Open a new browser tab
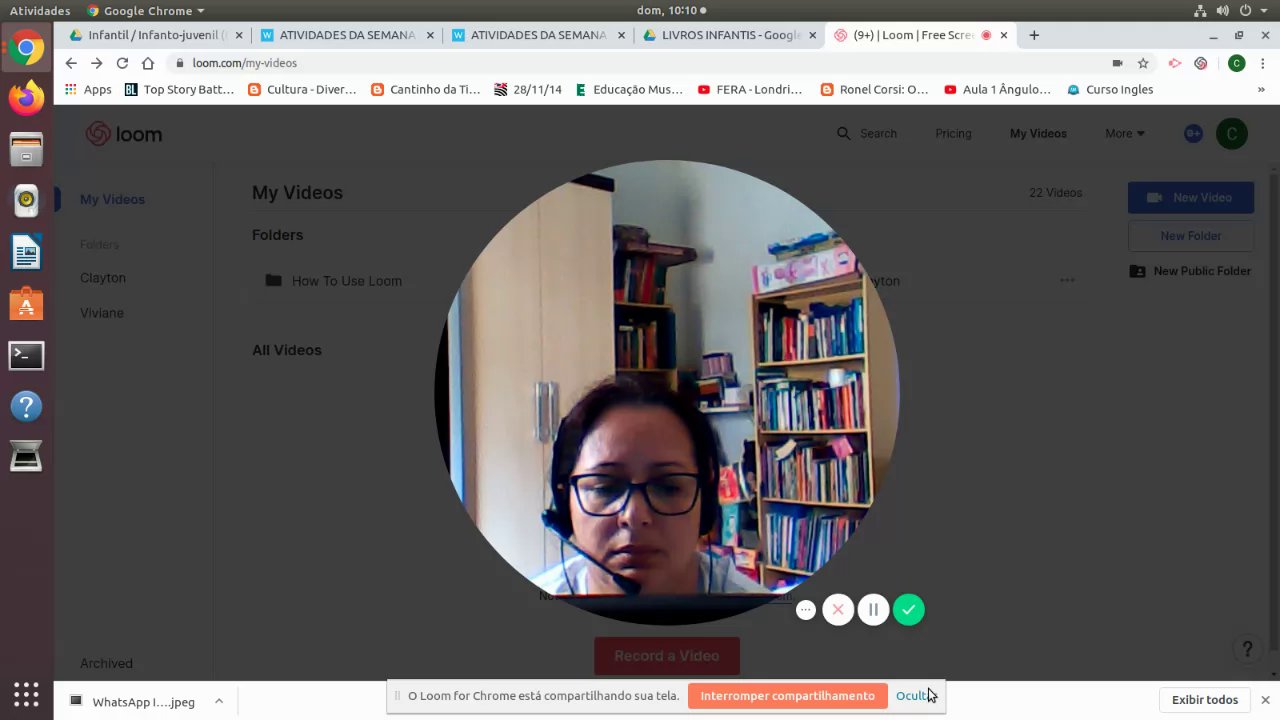 (x=1034, y=35)
